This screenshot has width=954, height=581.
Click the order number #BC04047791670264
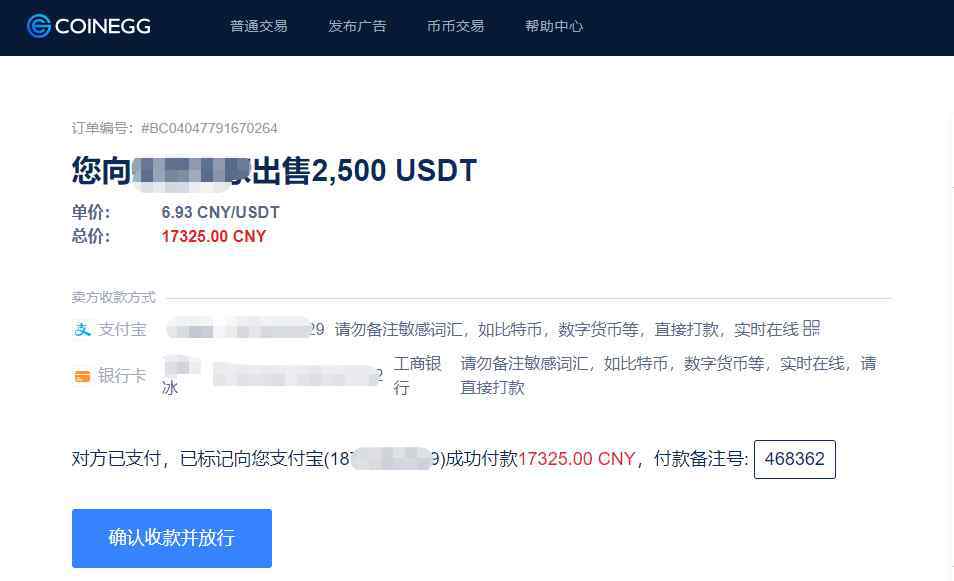point(209,128)
